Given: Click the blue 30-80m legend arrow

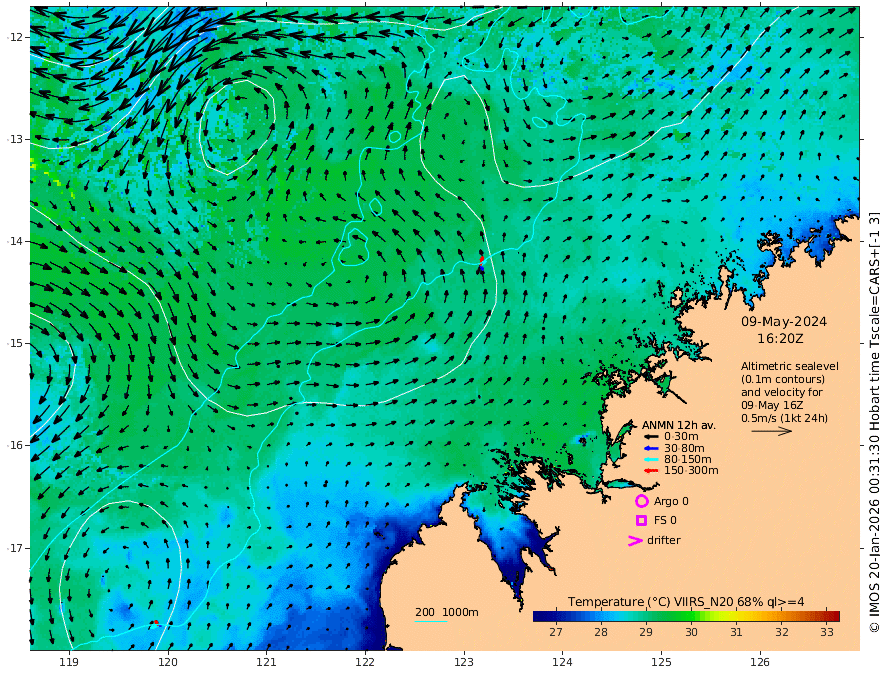Looking at the screenshot, I should click(x=651, y=448).
